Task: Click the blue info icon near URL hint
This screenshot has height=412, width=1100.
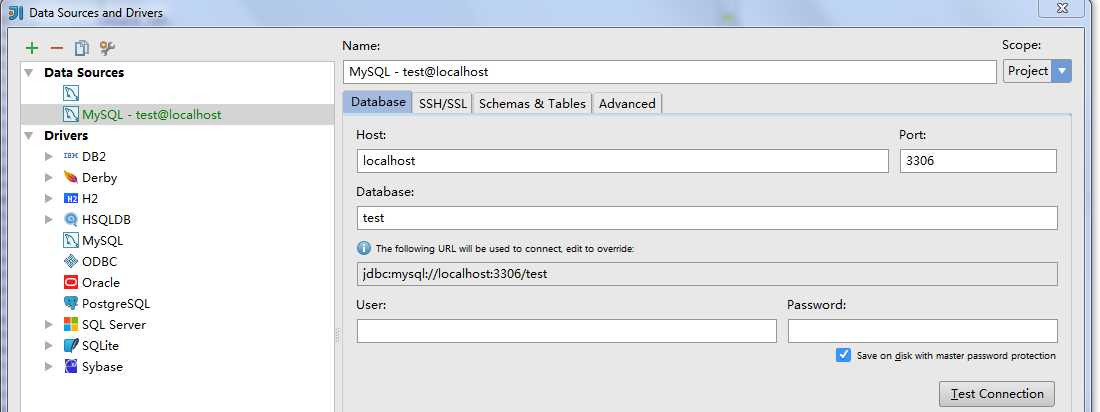Action: pos(364,248)
